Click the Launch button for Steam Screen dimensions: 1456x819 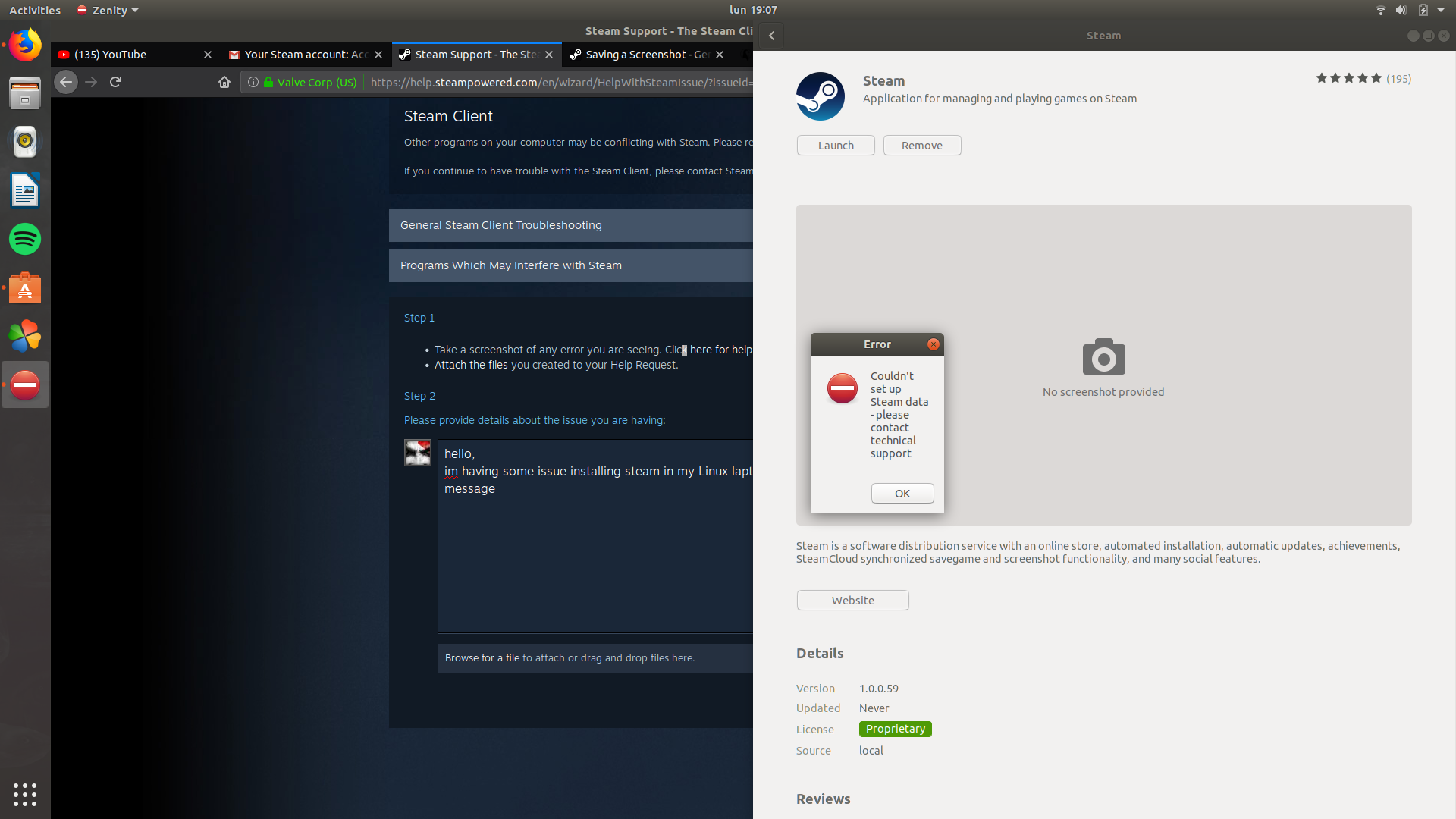point(835,145)
